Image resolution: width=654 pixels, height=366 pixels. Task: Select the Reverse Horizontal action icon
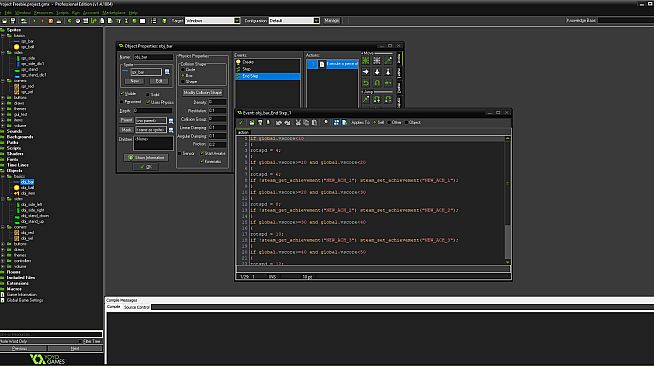coord(366,83)
